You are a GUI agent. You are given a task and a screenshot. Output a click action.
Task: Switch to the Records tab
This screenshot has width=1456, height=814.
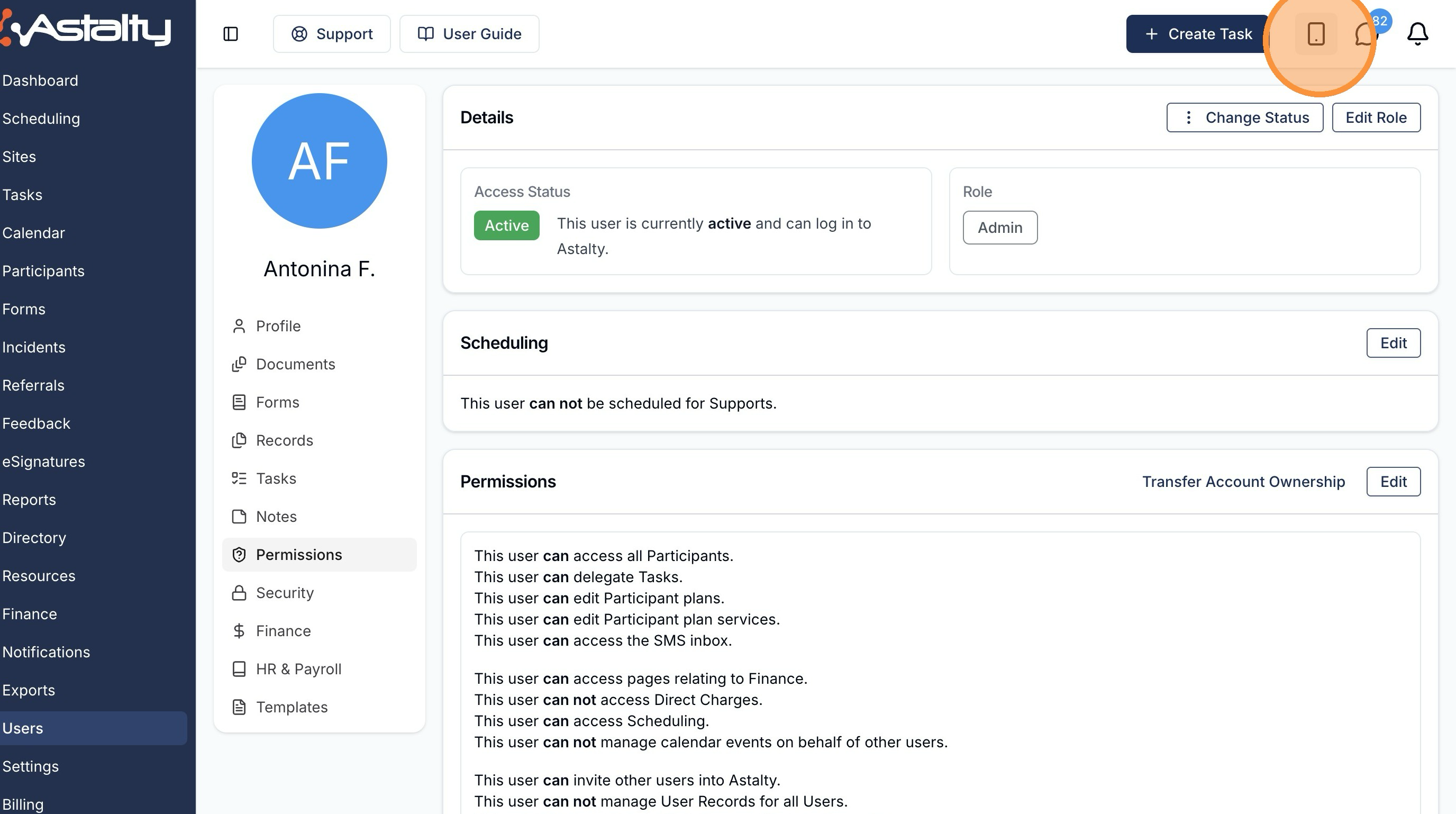click(320, 440)
